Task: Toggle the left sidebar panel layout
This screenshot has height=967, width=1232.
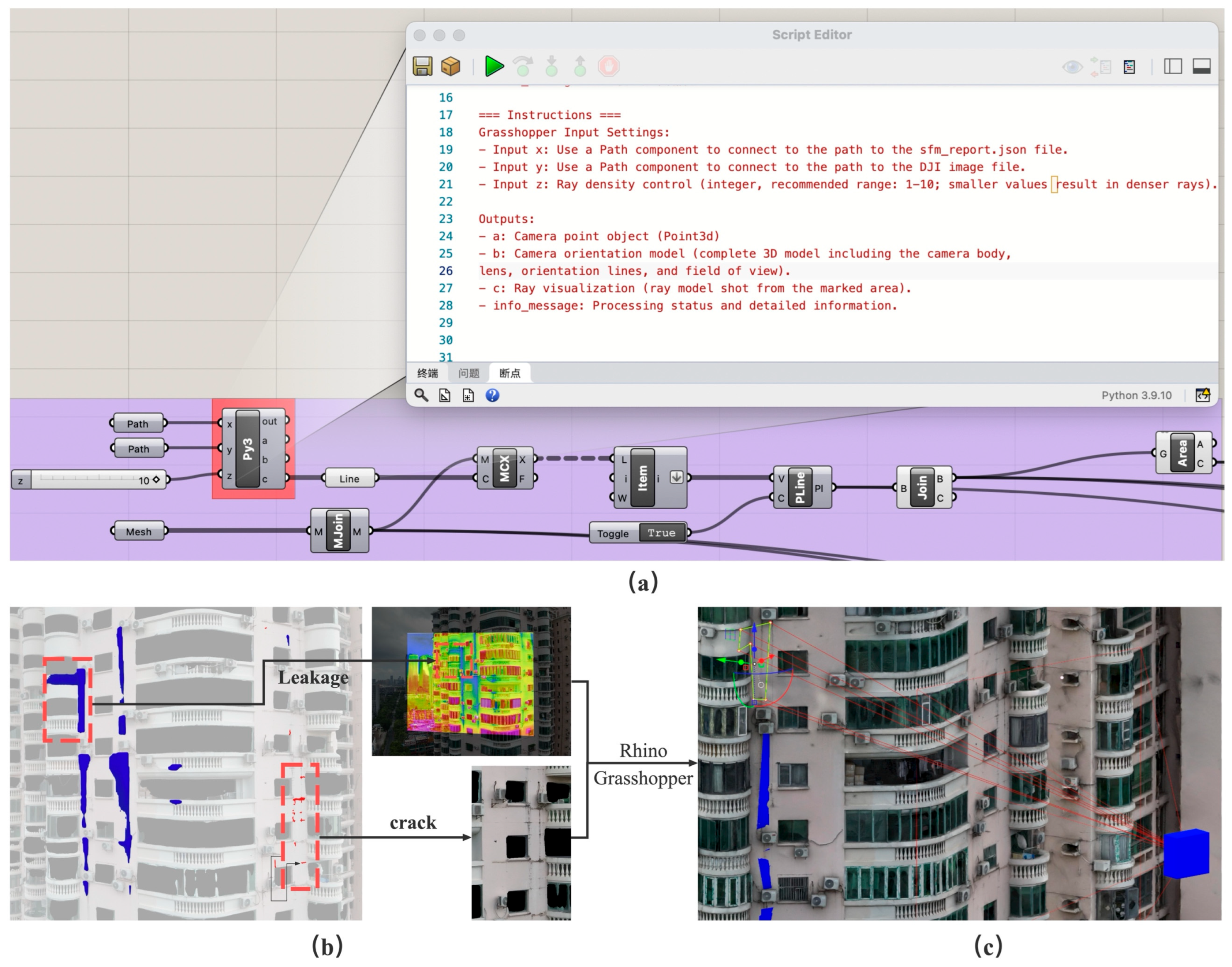Action: pos(1173,67)
